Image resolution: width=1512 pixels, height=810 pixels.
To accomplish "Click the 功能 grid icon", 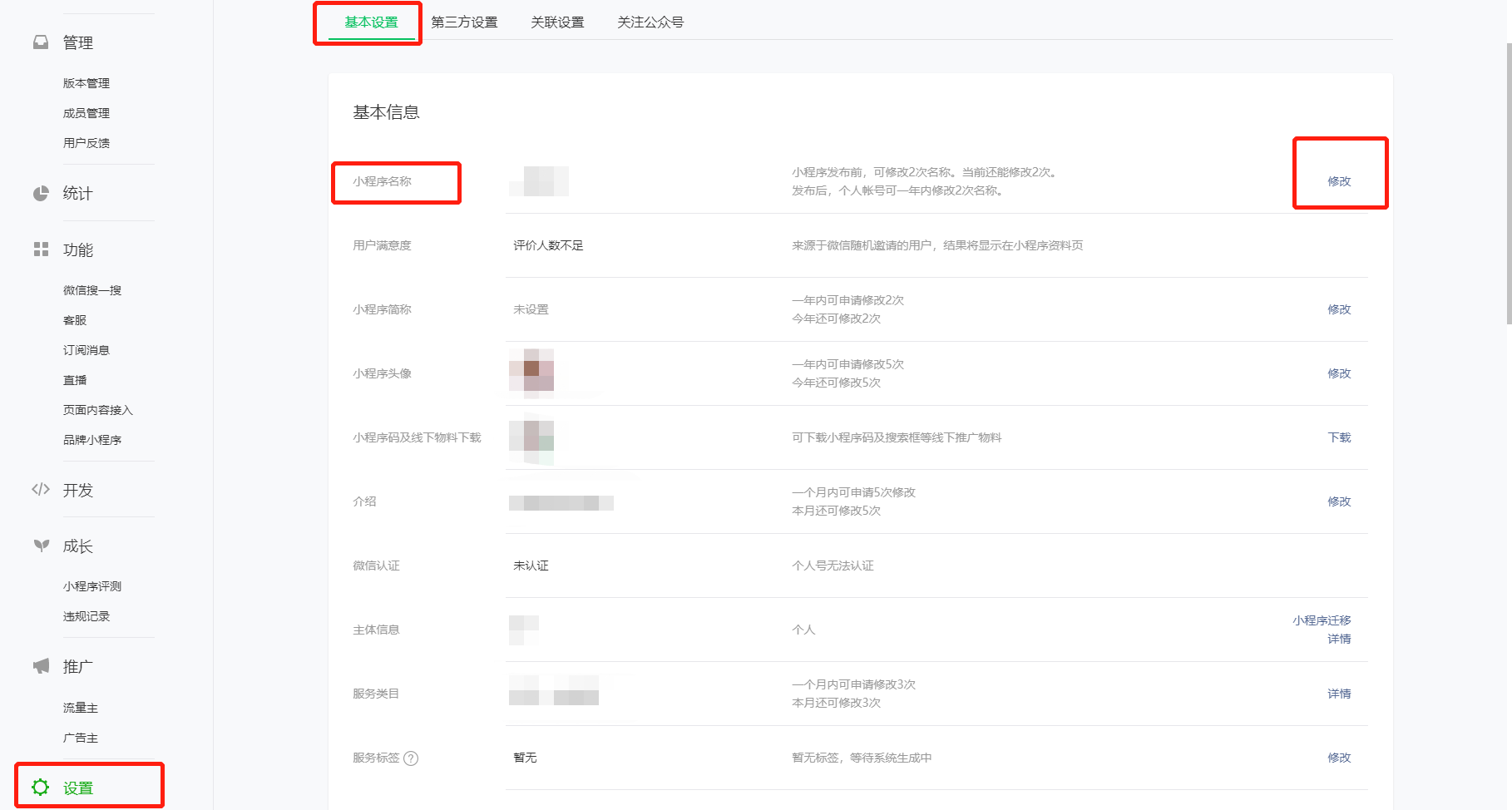I will 41,249.
